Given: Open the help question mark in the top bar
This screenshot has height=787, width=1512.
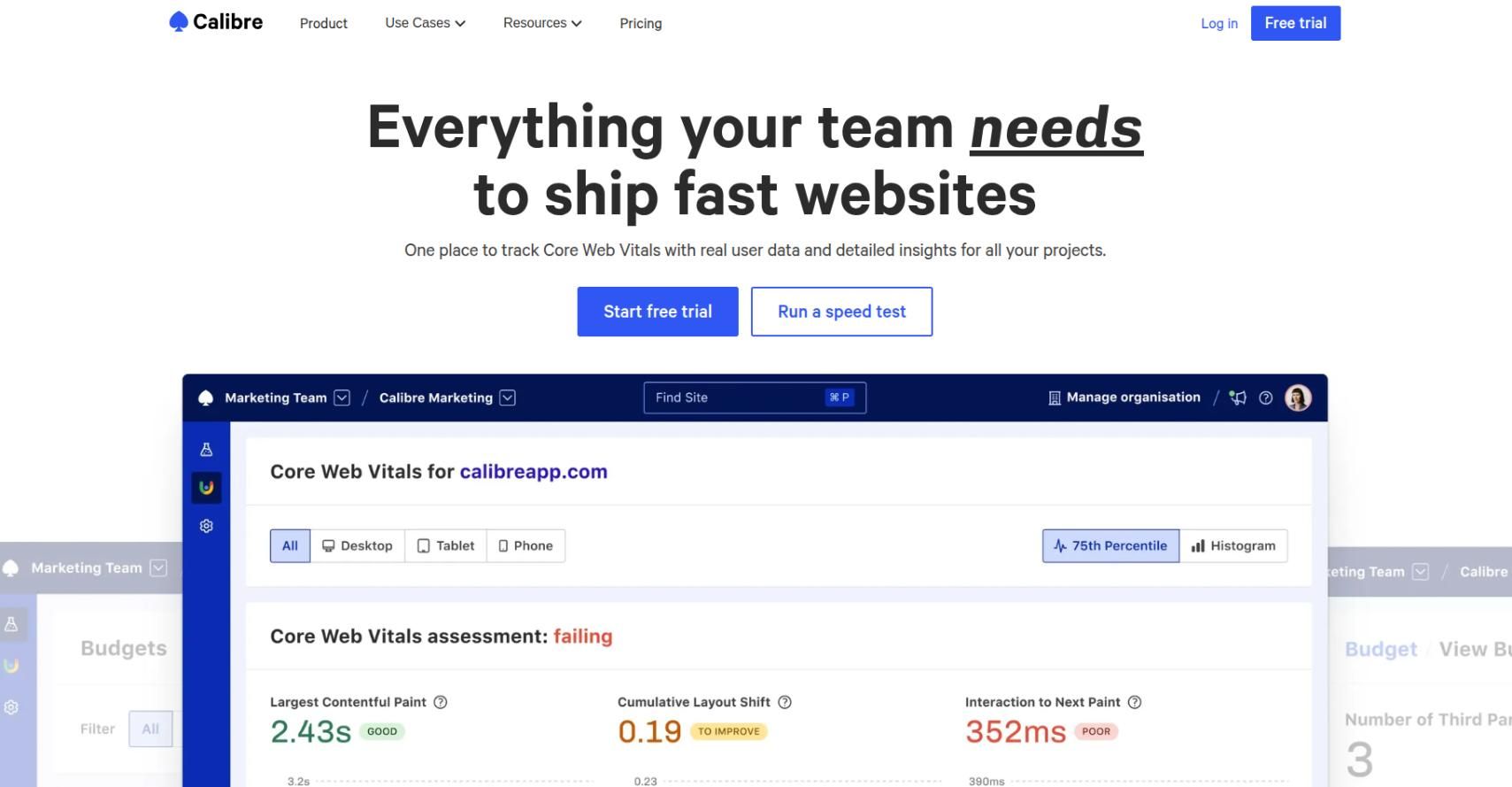Looking at the screenshot, I should [x=1266, y=397].
